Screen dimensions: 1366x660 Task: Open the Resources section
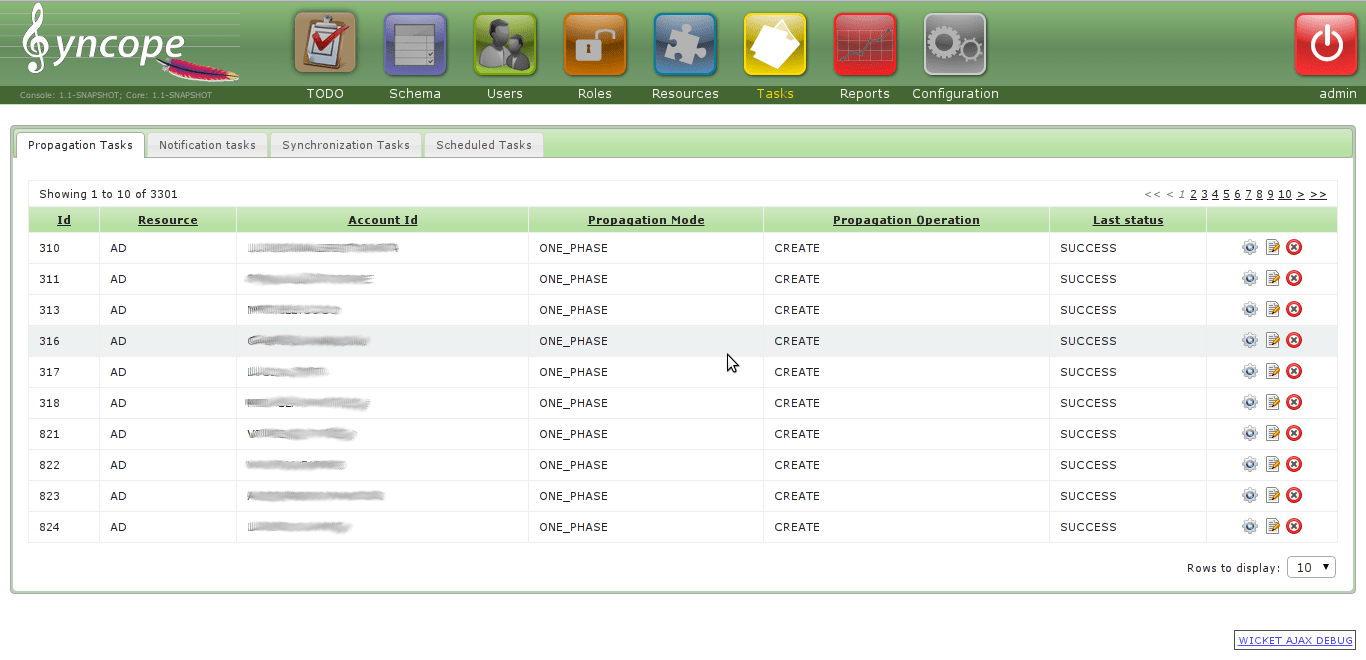[685, 45]
